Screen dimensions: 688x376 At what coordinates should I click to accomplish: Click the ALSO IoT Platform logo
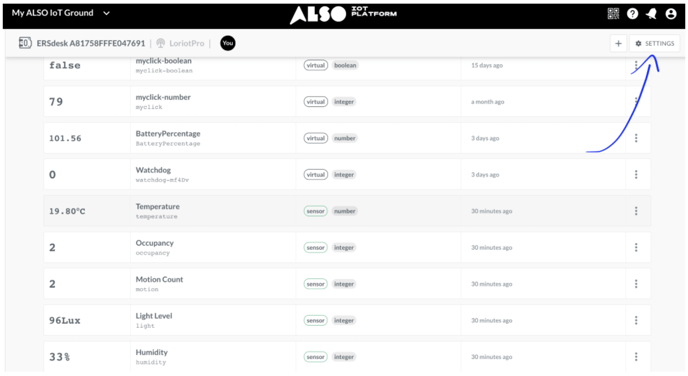tap(343, 14)
